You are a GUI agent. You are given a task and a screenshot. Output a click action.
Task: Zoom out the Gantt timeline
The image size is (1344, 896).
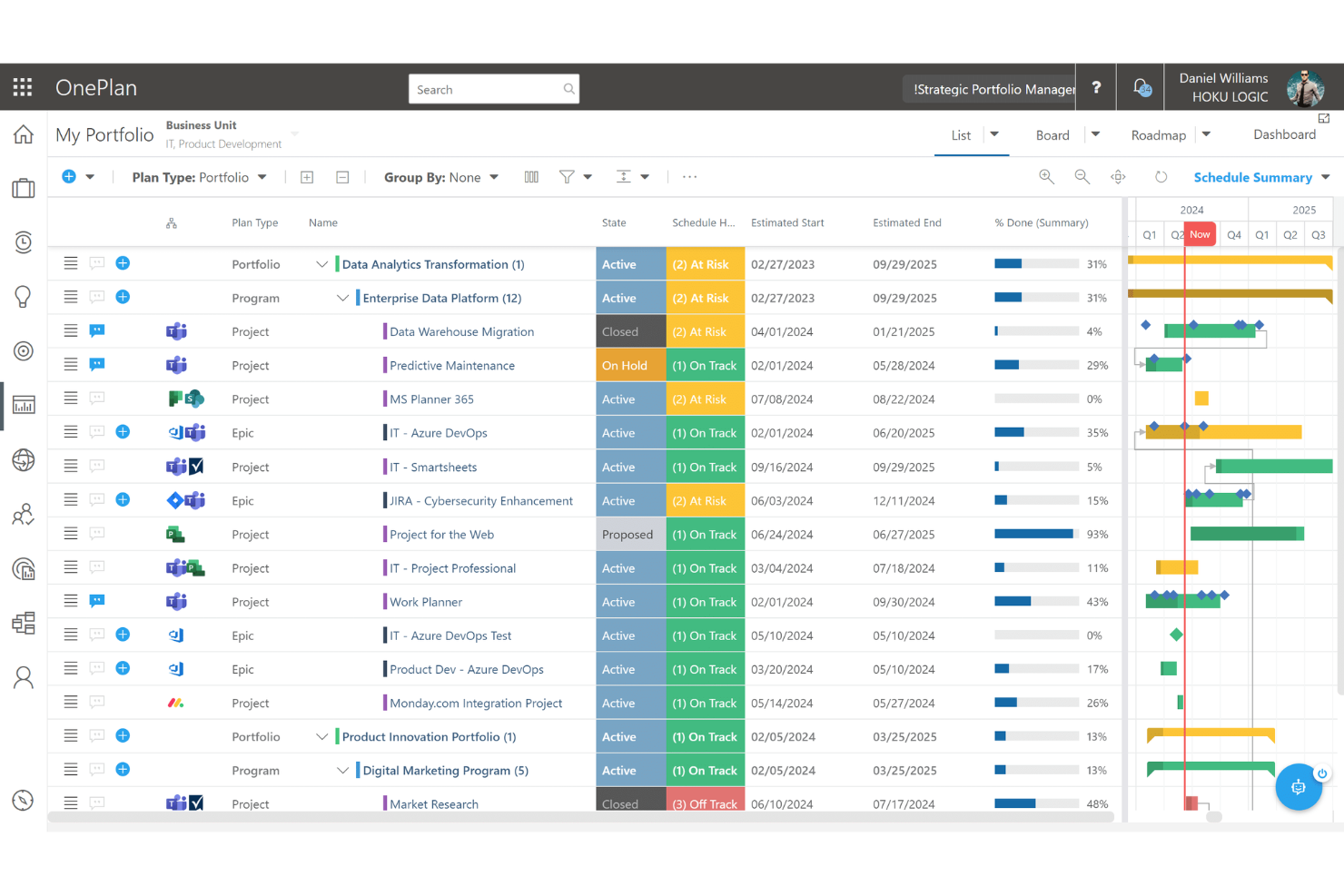(1082, 177)
